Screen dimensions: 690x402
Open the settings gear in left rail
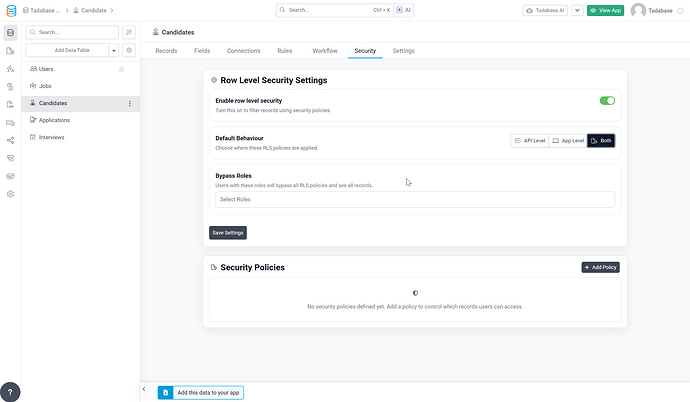tap(11, 194)
